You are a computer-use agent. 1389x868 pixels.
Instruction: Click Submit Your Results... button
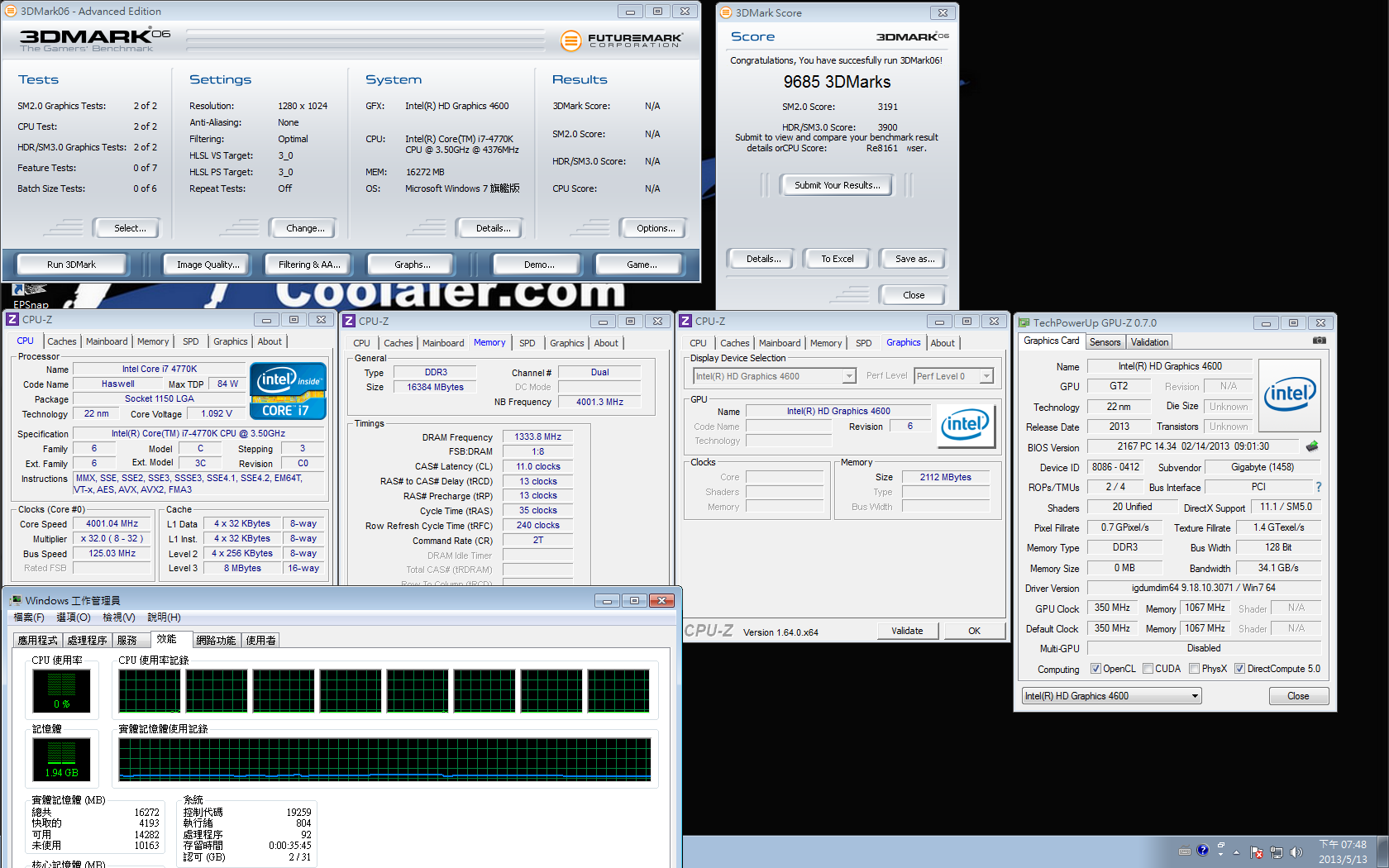pyautogui.click(x=837, y=185)
